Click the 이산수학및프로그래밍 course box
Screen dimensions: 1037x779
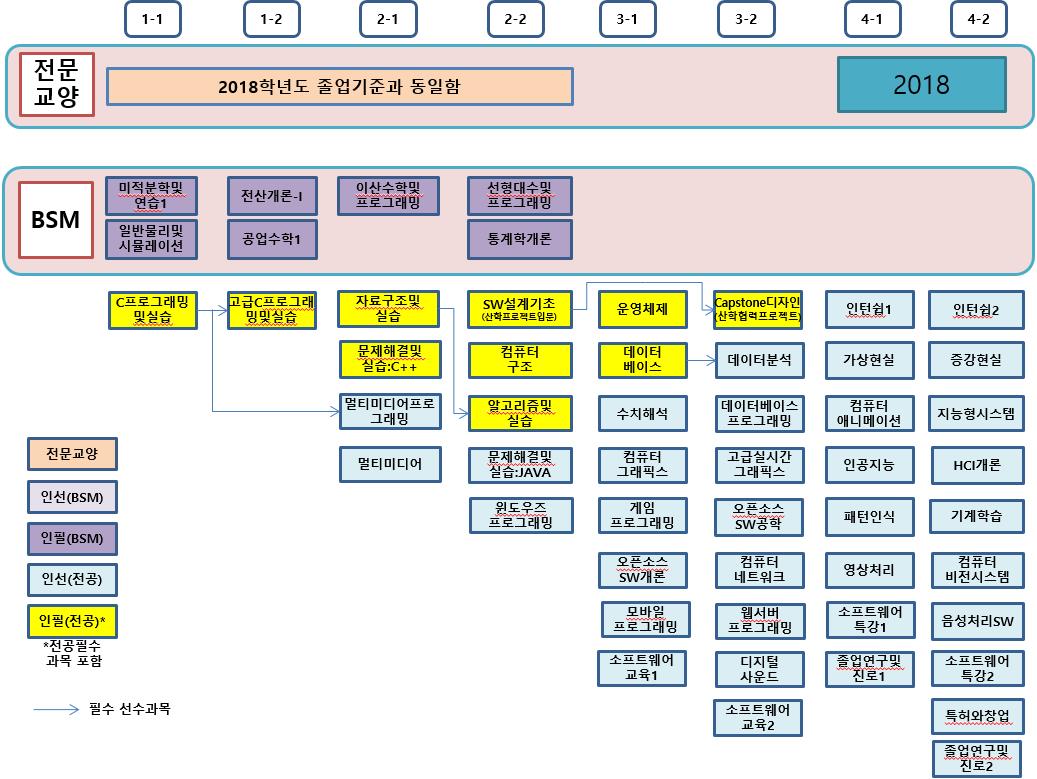coord(388,196)
